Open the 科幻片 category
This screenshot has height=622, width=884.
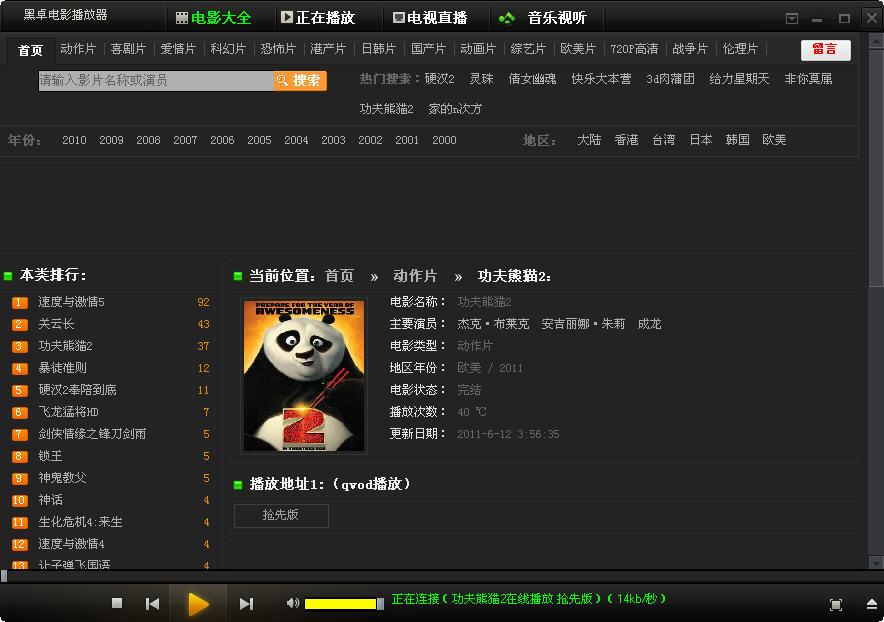(x=228, y=49)
